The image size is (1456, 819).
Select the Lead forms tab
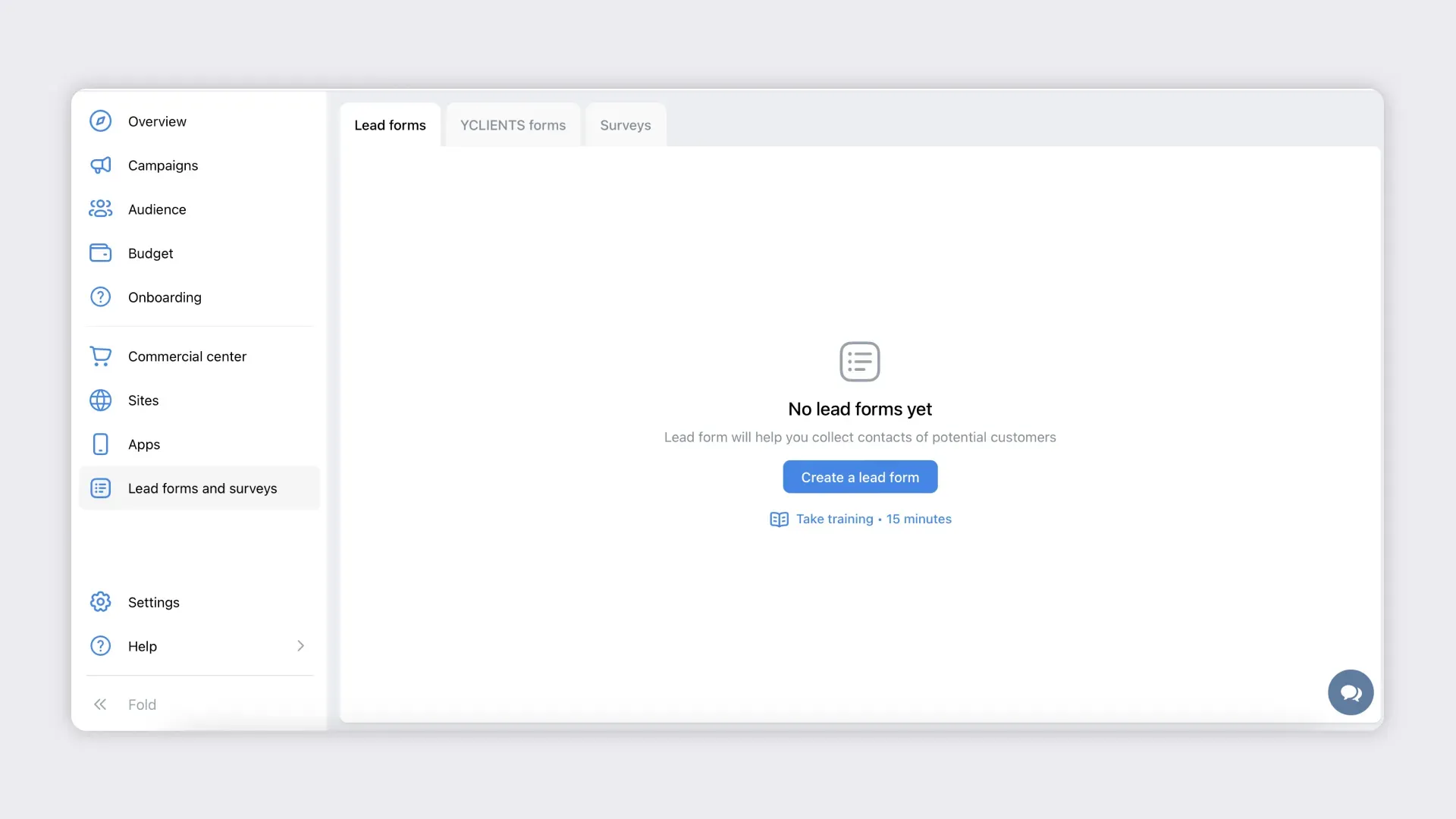click(x=390, y=125)
